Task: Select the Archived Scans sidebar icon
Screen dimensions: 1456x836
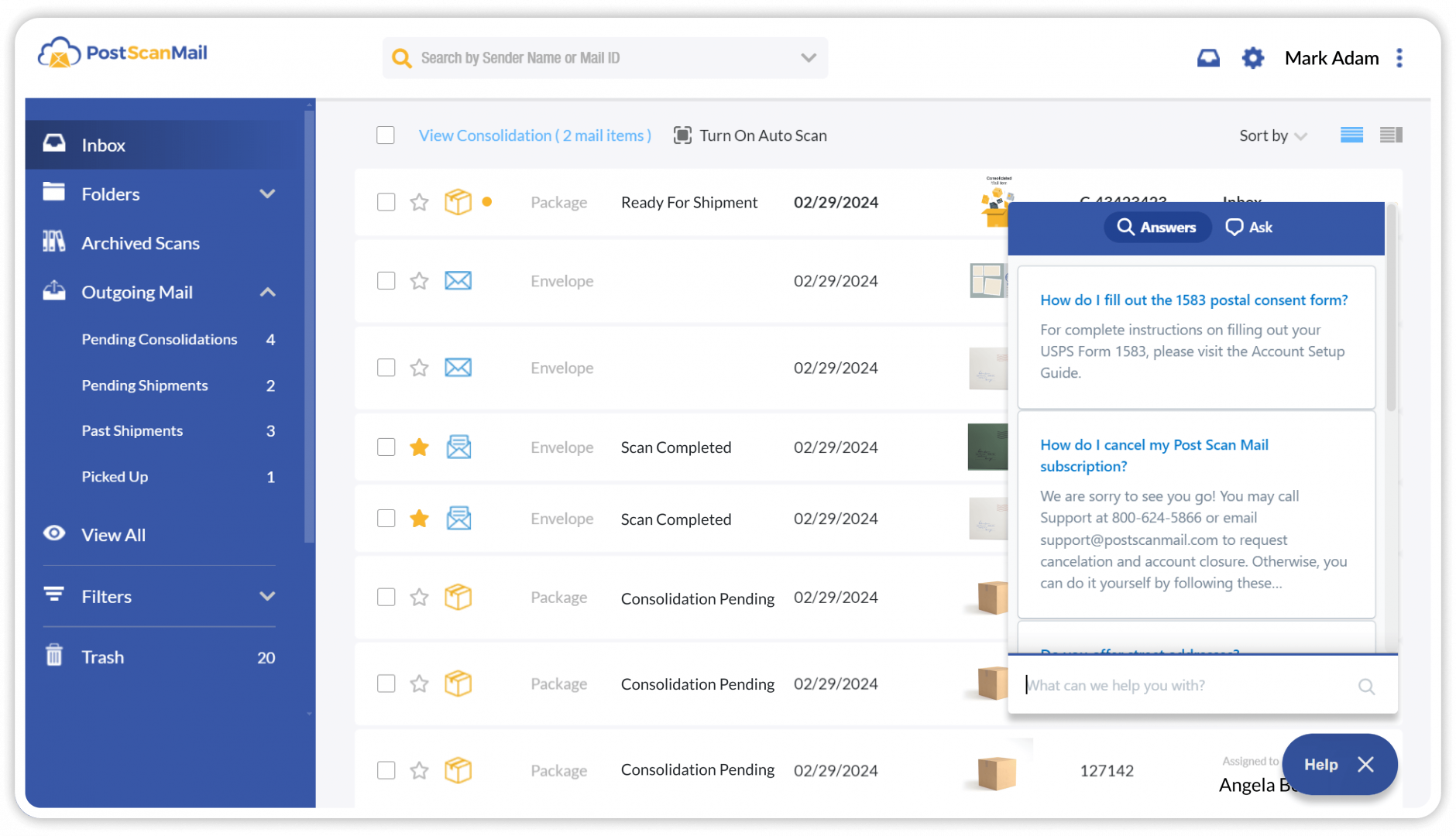Action: pos(53,242)
